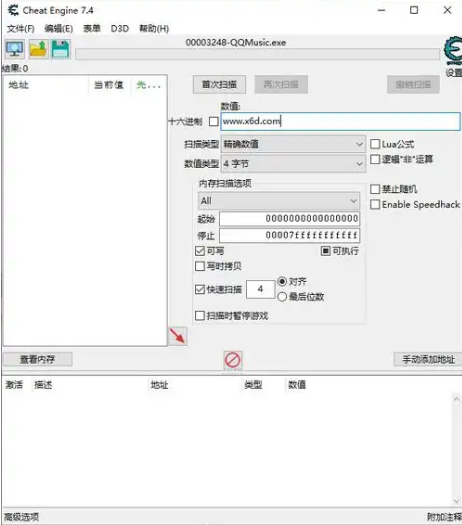Click the 数值 input field
The image size is (462, 525).
340,121
